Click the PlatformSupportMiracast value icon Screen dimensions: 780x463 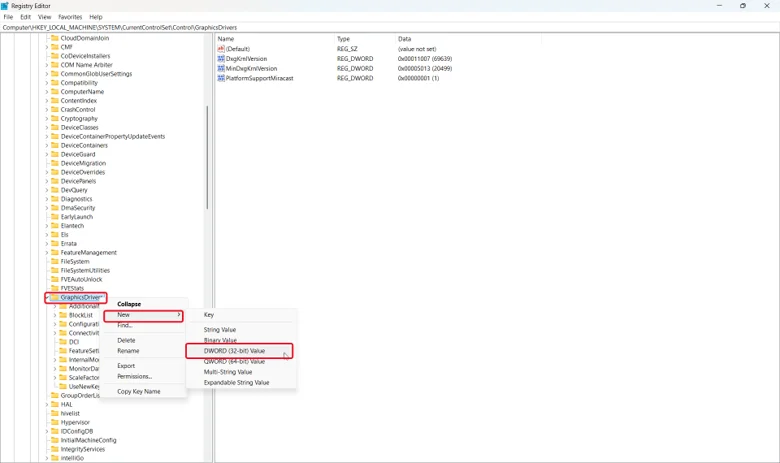[221, 78]
